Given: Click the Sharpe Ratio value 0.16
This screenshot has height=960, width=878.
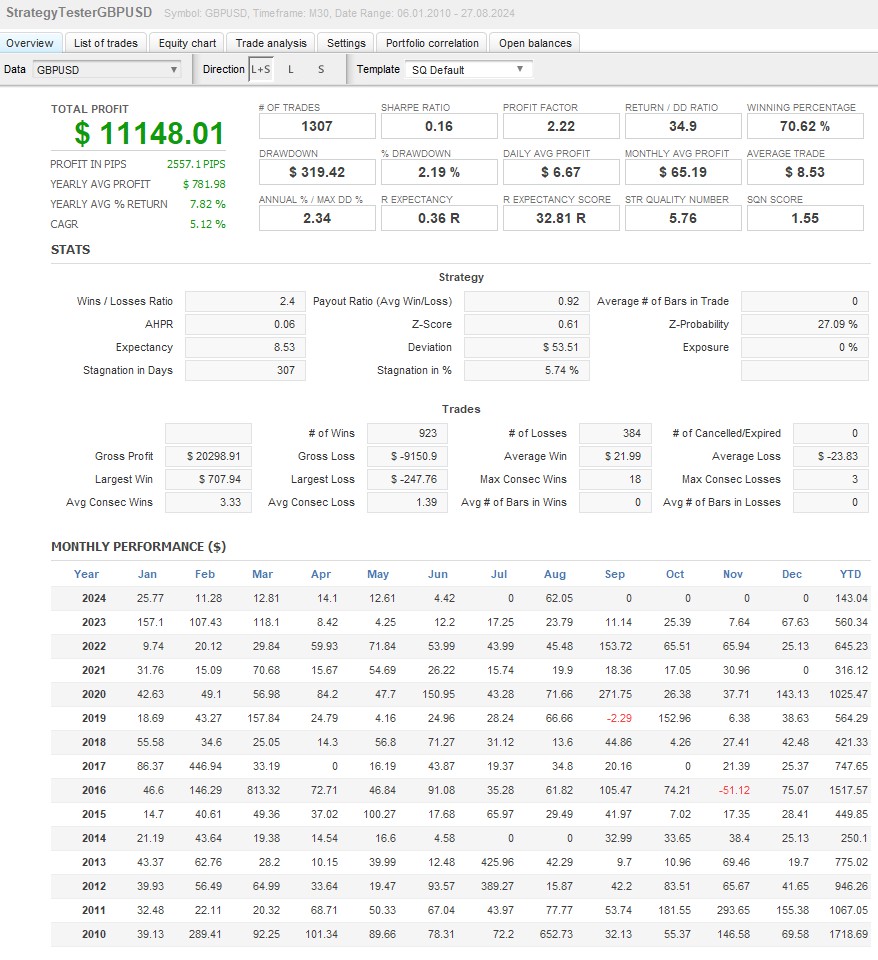Looking at the screenshot, I should (439, 127).
